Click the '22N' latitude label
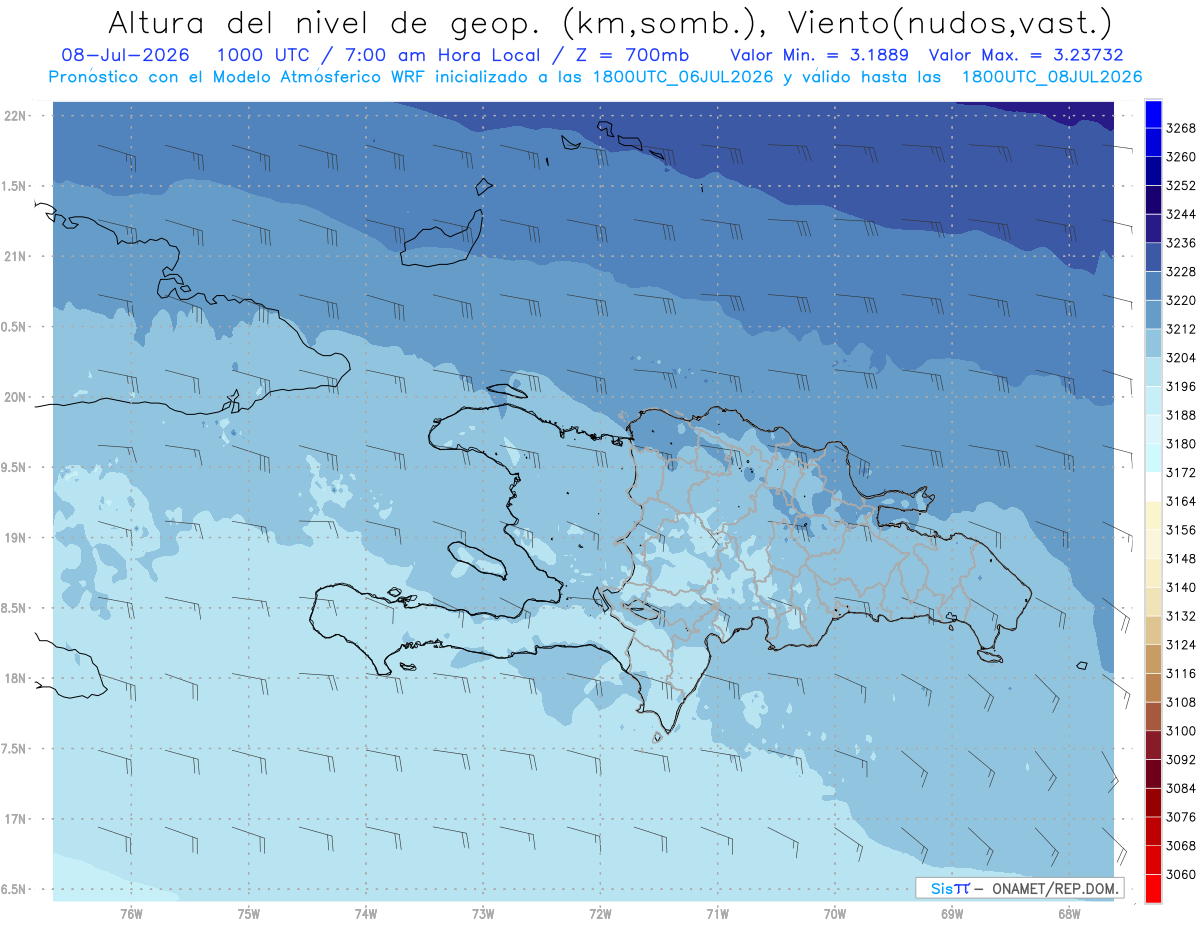The height and width of the screenshot is (927, 1200). point(17,116)
